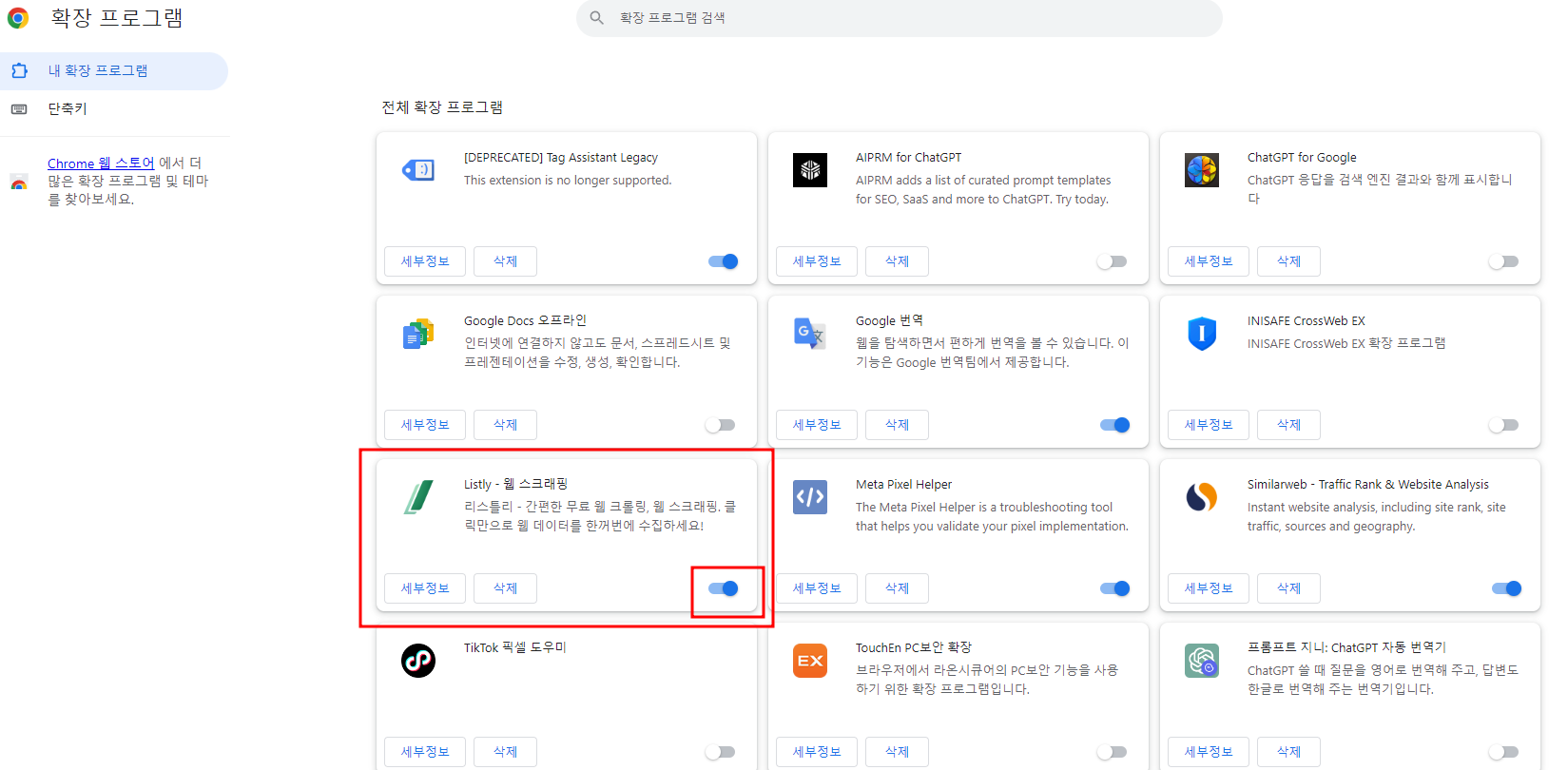Click the Chrome logo icon
This screenshot has width=1568, height=770.
coord(18,18)
